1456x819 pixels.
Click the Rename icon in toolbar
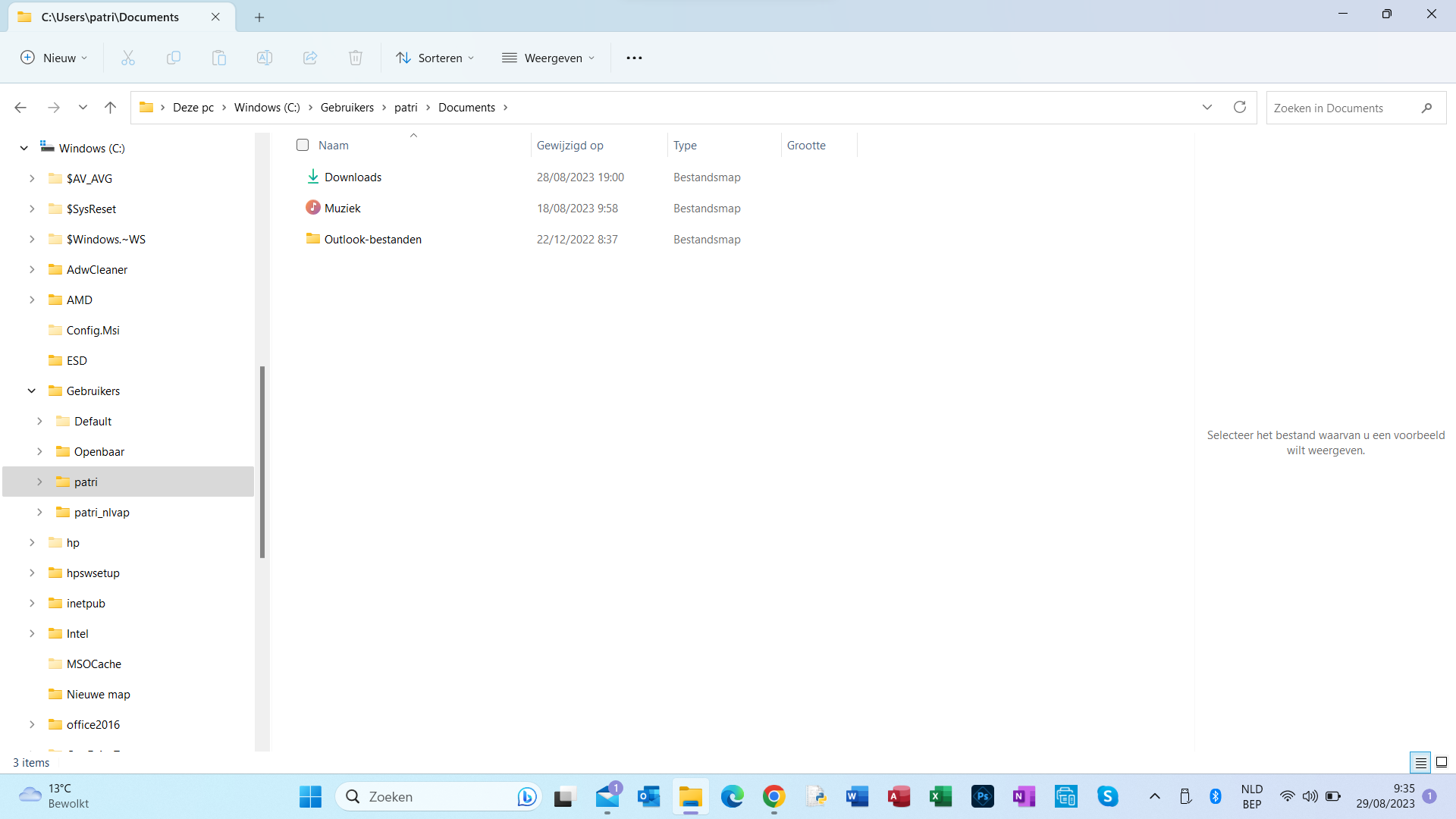(x=265, y=58)
